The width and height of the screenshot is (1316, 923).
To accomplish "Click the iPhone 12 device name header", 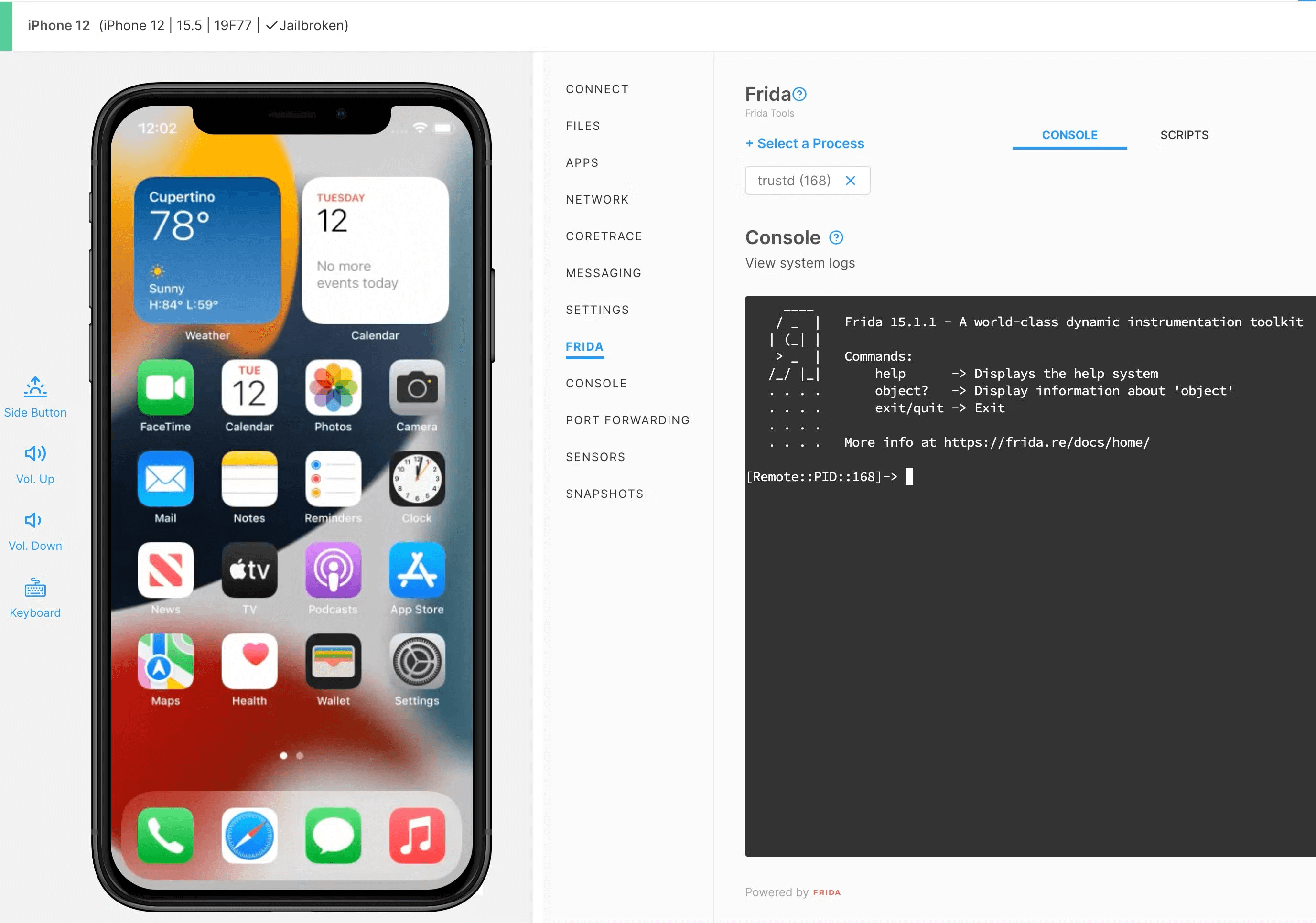I will [58, 25].
